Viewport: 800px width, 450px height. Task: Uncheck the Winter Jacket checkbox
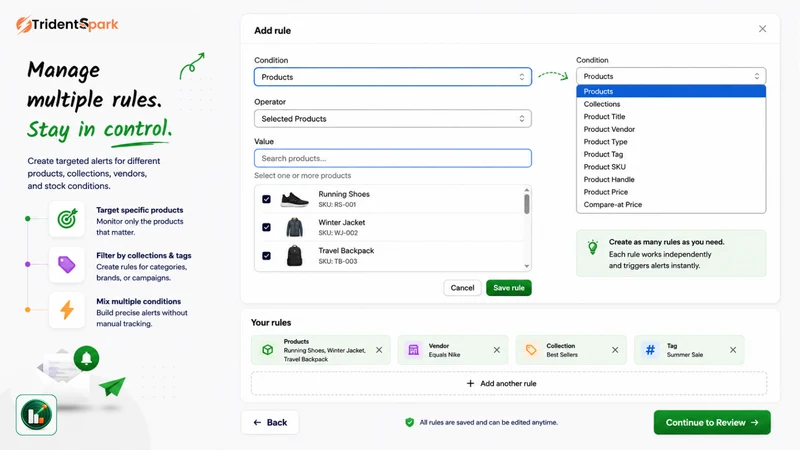(266, 227)
